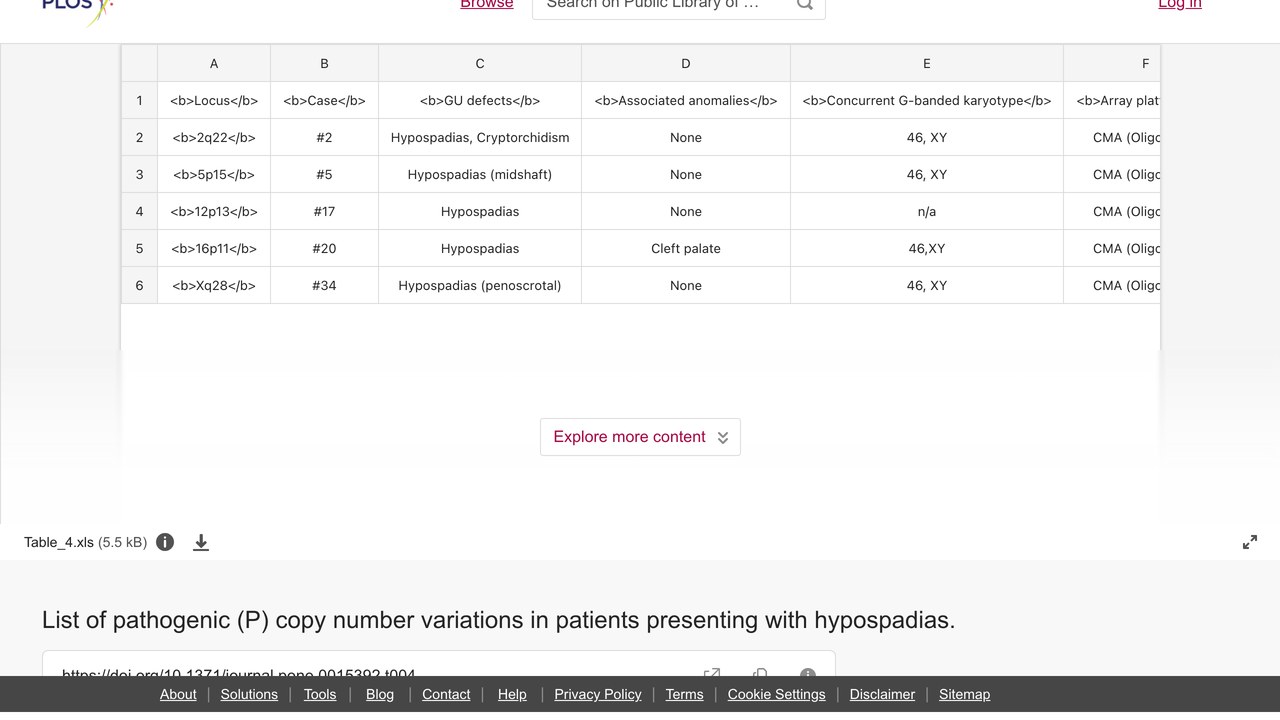Select the 'Cleft palate' cell
This screenshot has height=720, width=1280.
click(x=686, y=248)
